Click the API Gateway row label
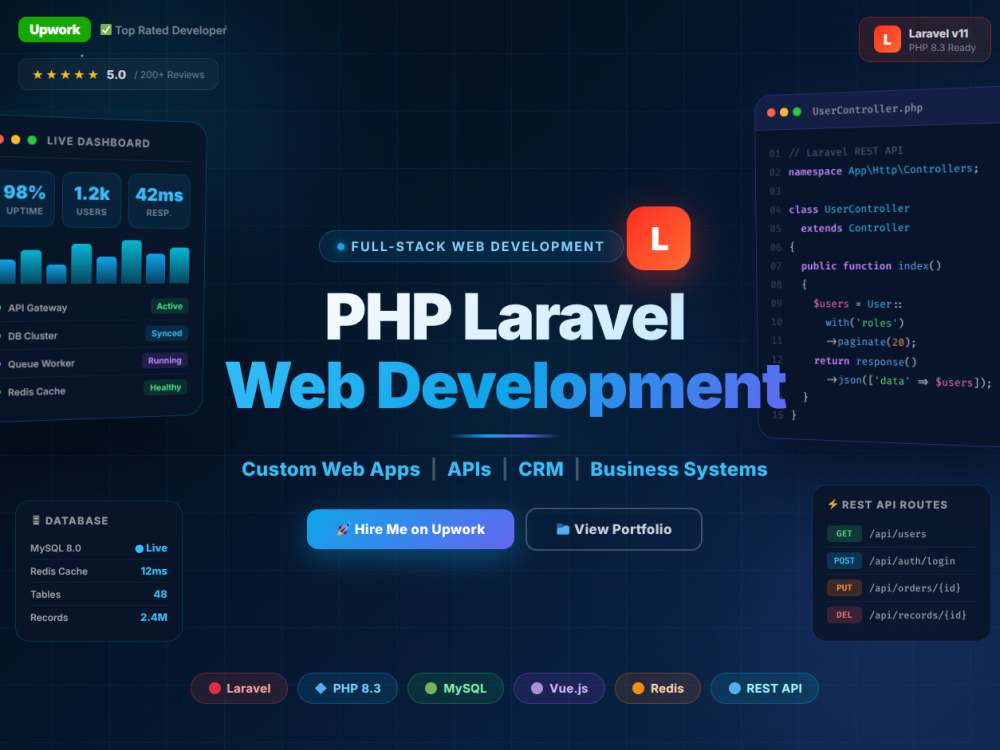The image size is (1000, 750). coord(37,308)
